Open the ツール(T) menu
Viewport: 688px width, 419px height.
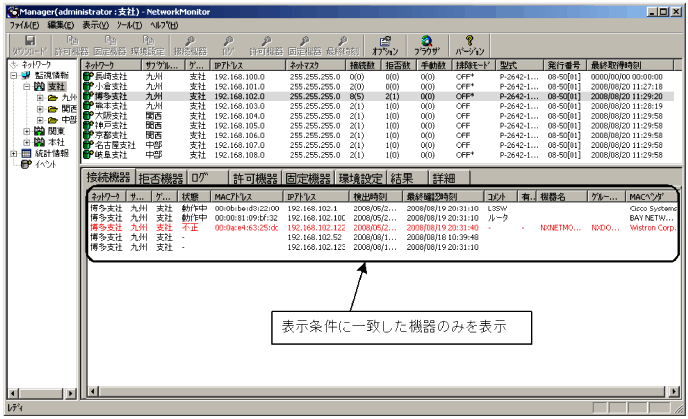click(129, 25)
